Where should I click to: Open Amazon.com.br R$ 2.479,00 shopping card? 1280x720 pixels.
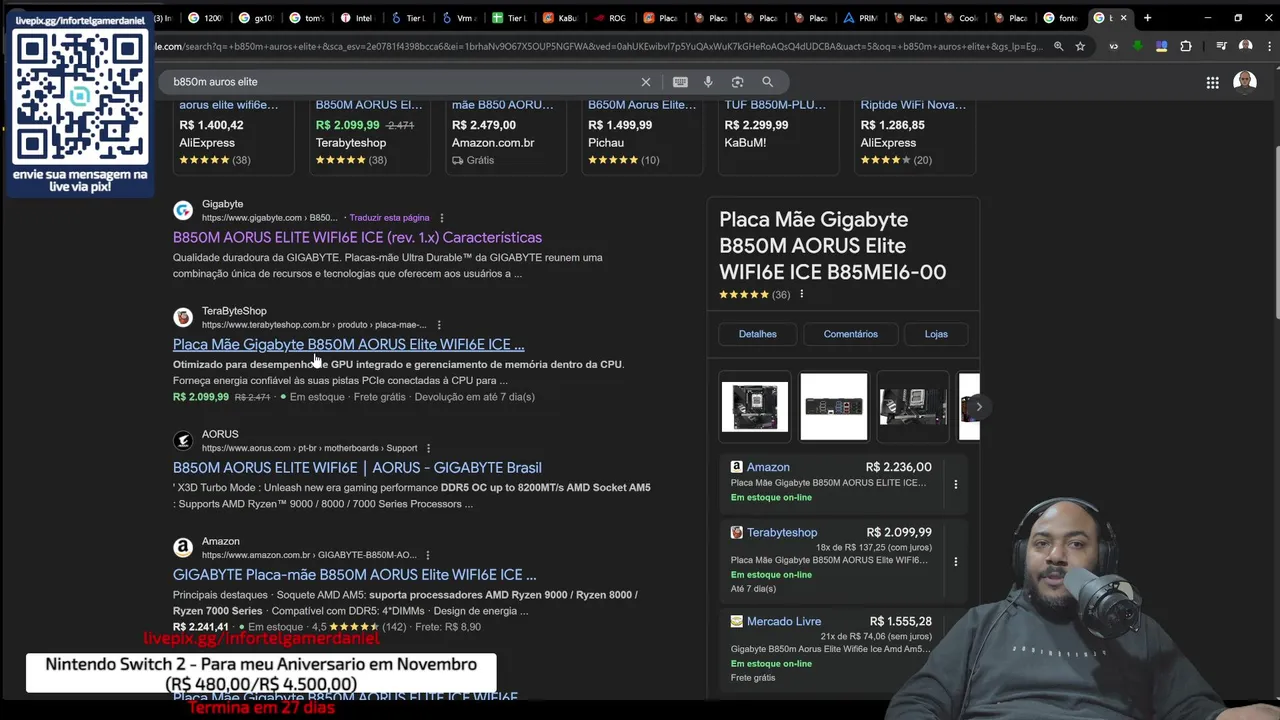[506, 136]
